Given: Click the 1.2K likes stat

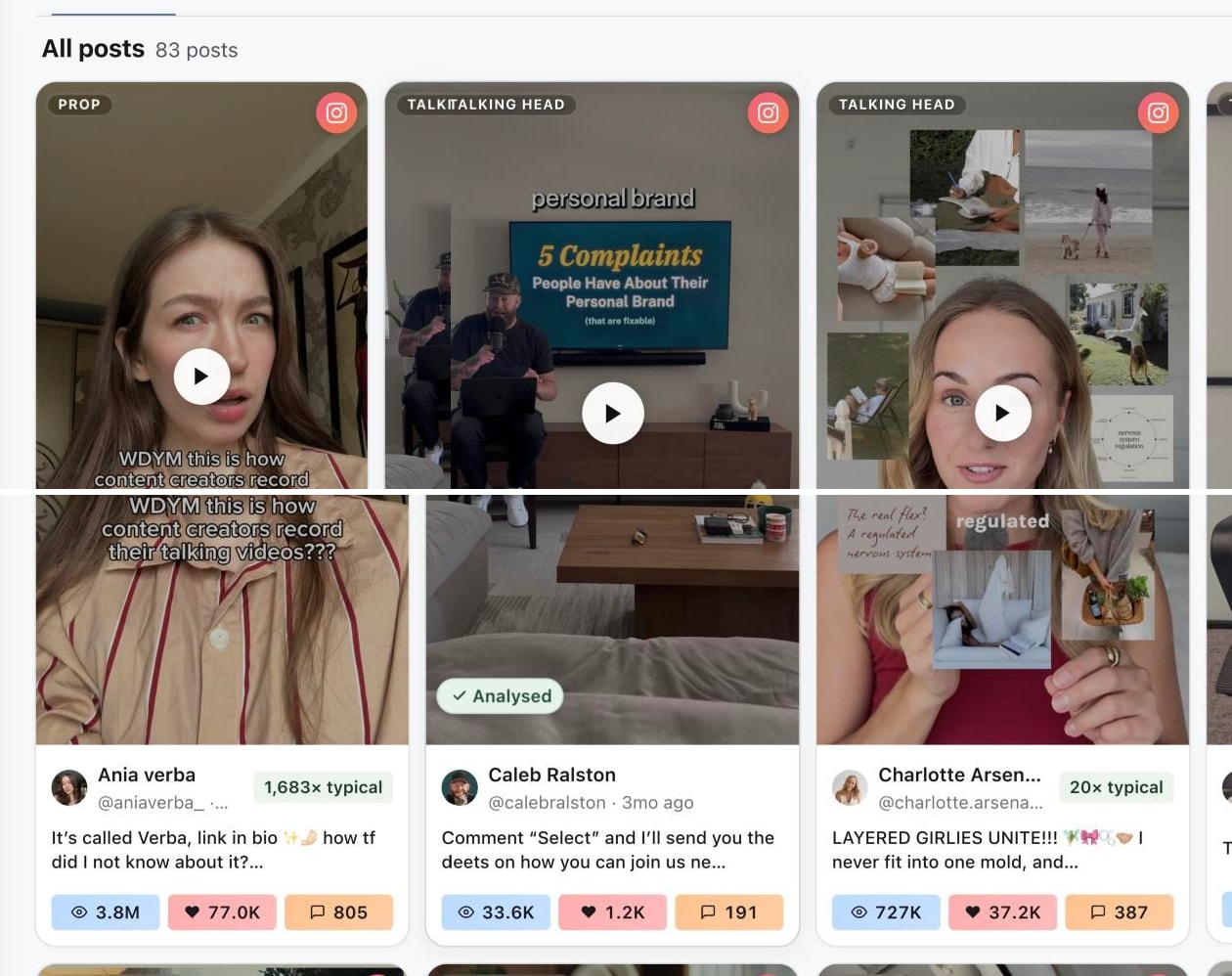Looking at the screenshot, I should tap(613, 912).
